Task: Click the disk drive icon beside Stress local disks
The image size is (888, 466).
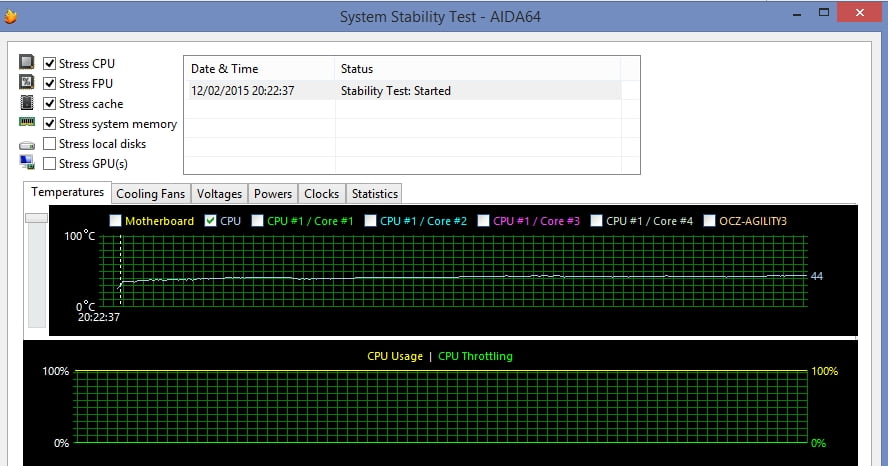Action: coord(27,146)
